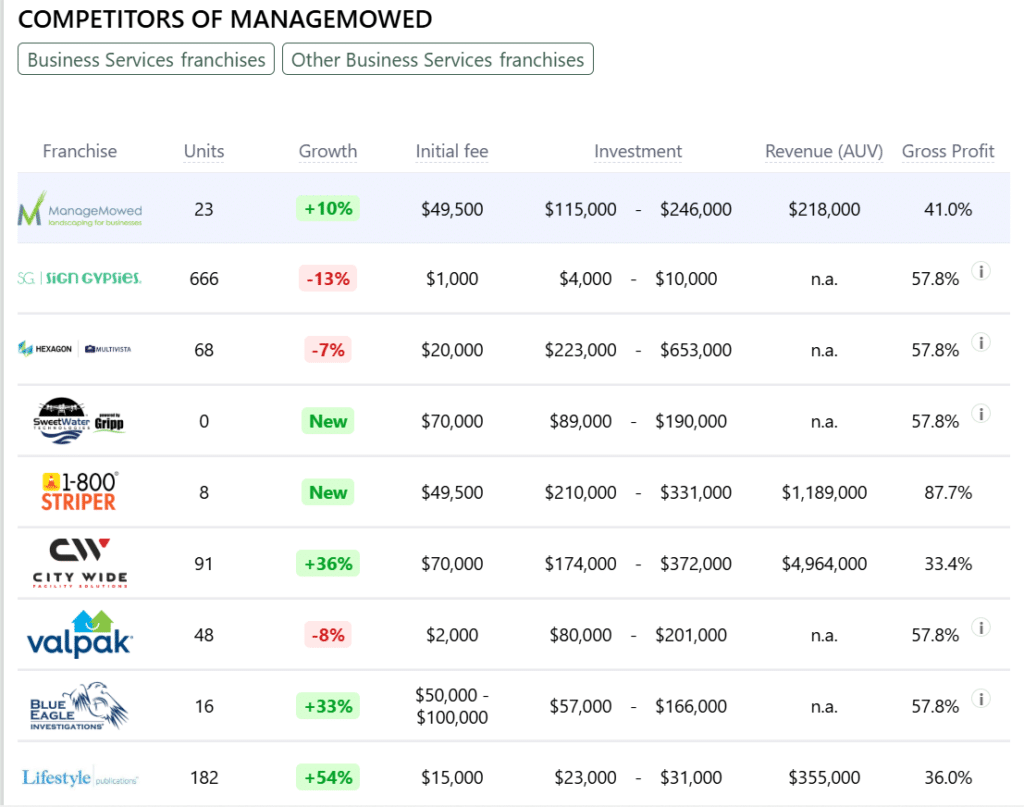Image resolution: width=1024 pixels, height=807 pixels.
Task: Select gross profit 33.4%
Action: [948, 563]
